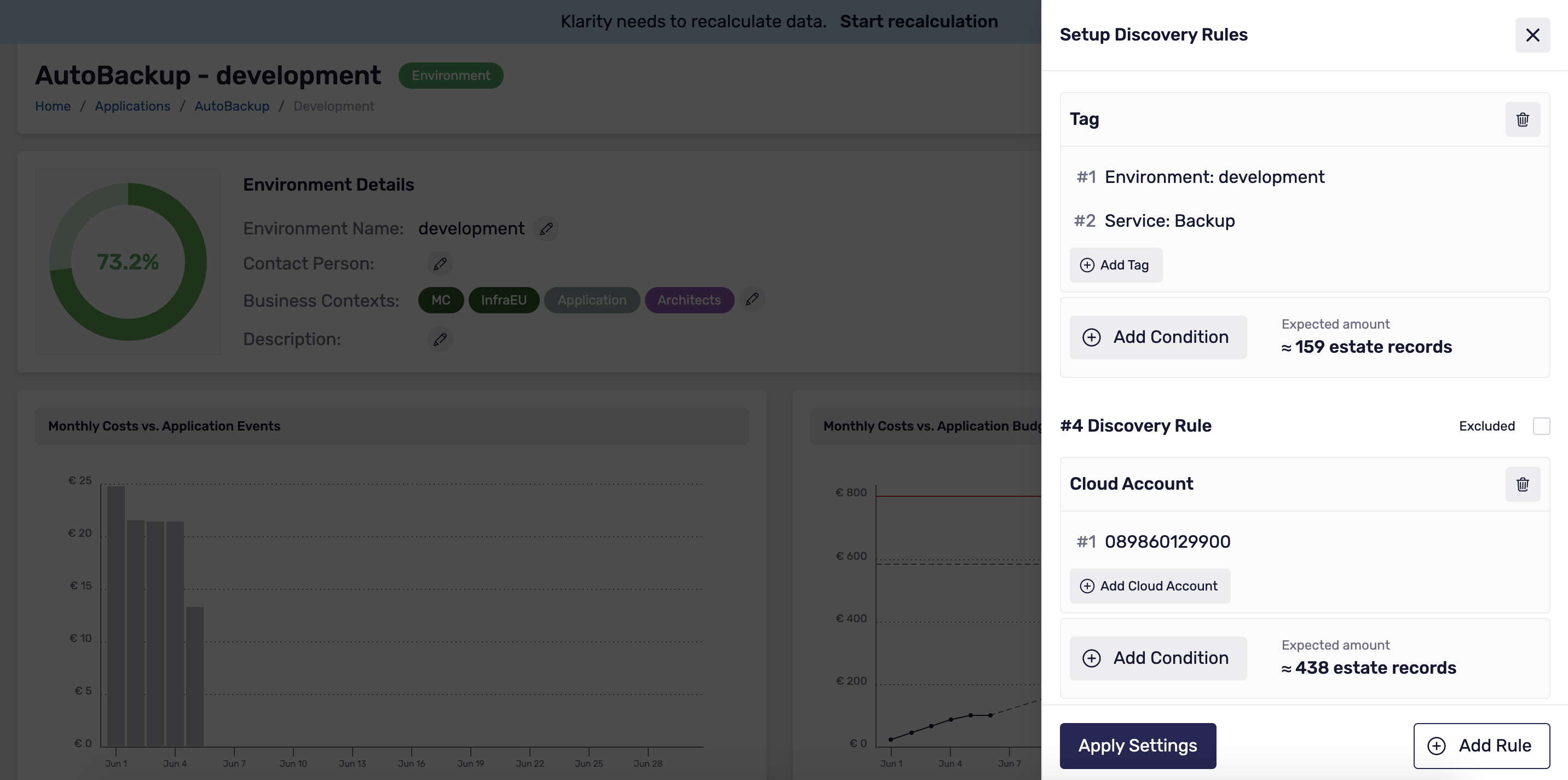Viewport: 1568px width, 780px height.
Task: Click Start recalculation link in banner
Action: pos(919,21)
